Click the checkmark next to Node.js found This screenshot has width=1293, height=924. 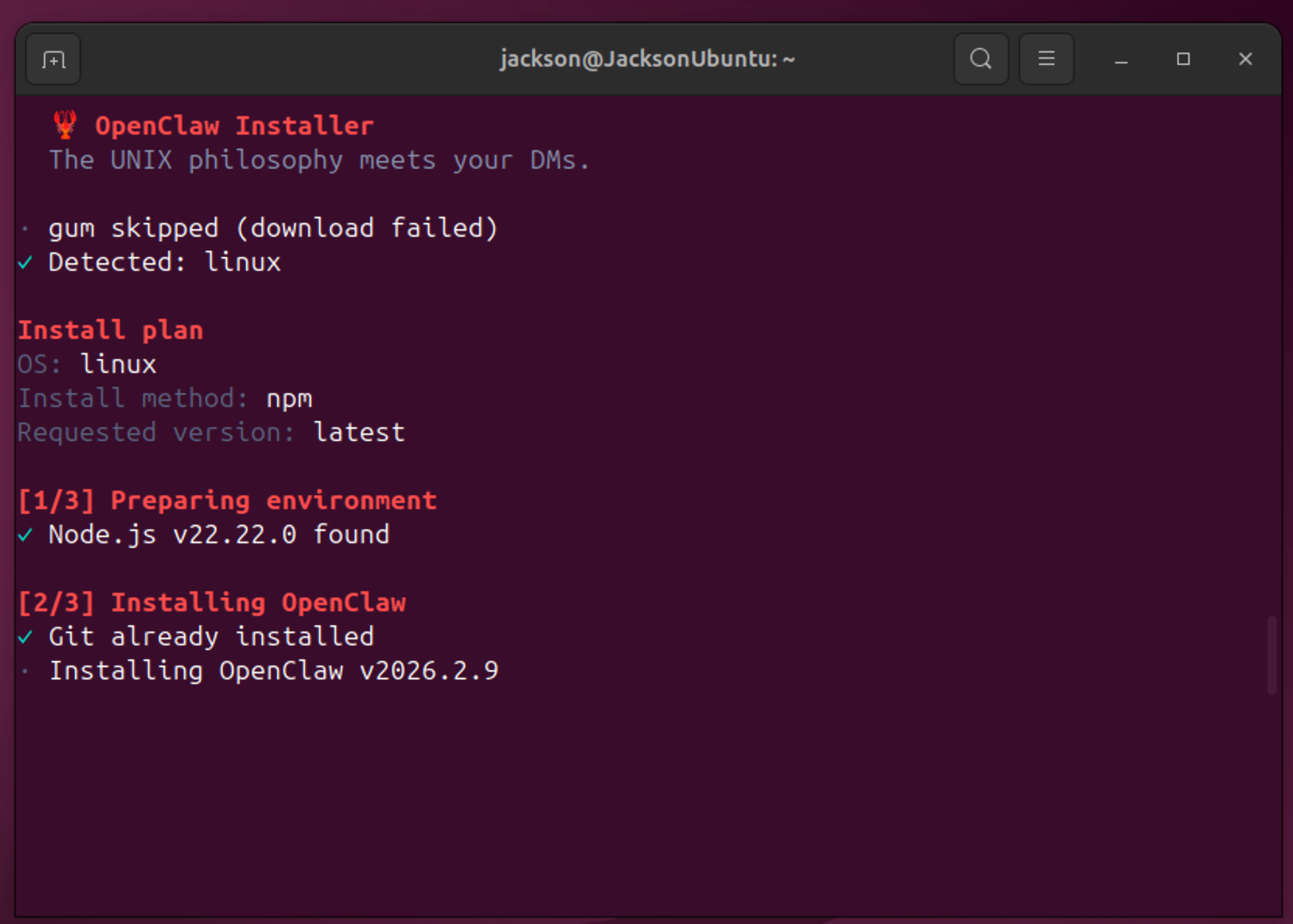pos(26,535)
